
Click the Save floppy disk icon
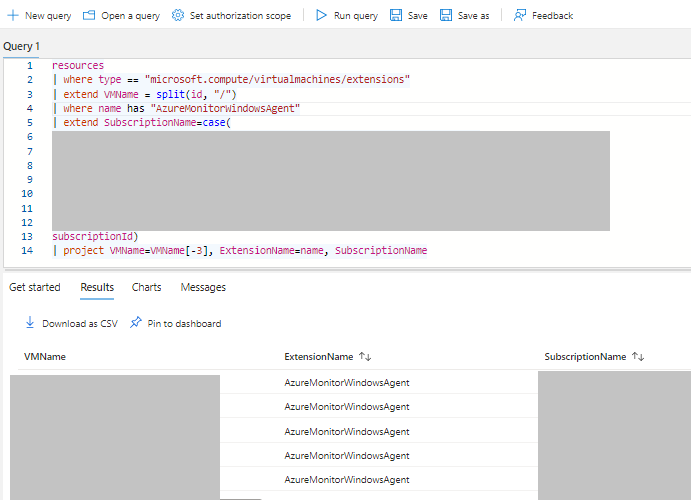click(x=396, y=15)
